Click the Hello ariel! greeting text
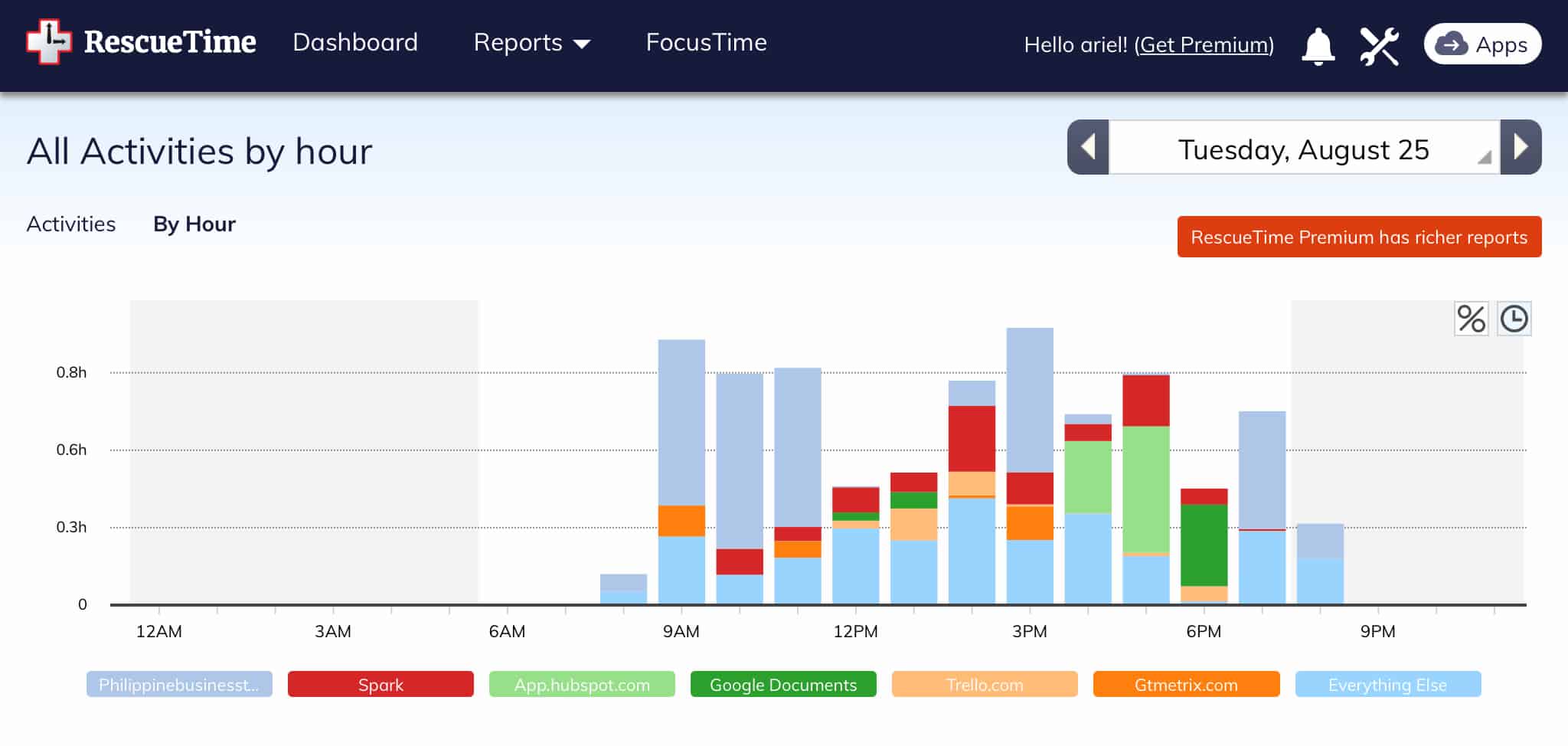The height and width of the screenshot is (746, 1568). [x=1076, y=44]
